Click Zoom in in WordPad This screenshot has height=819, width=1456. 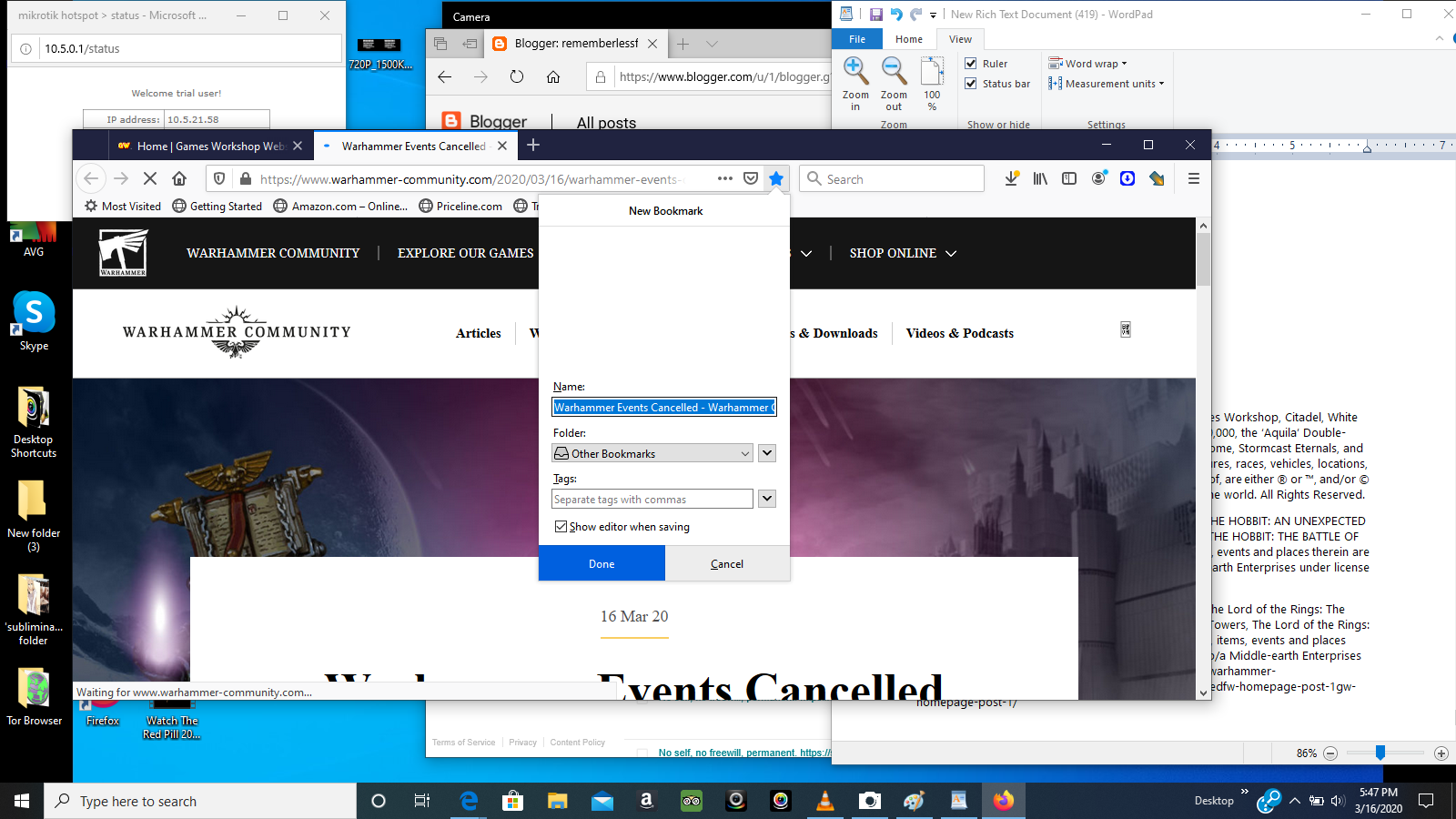[x=855, y=83]
